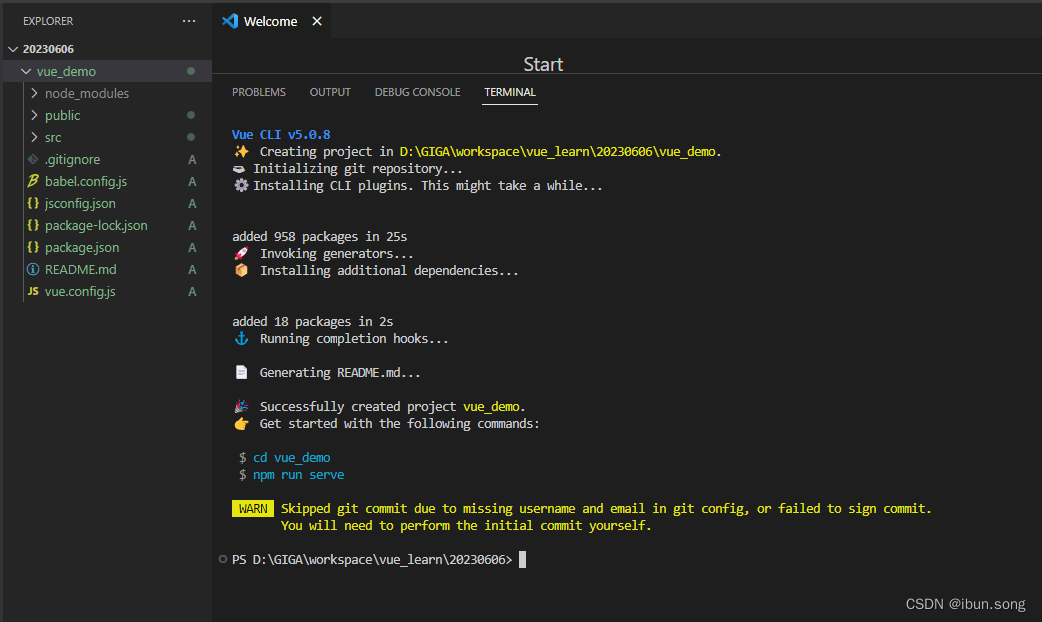The width and height of the screenshot is (1042, 622).
Task: Click the terminal prompt command decoration circle
Action: (223, 559)
